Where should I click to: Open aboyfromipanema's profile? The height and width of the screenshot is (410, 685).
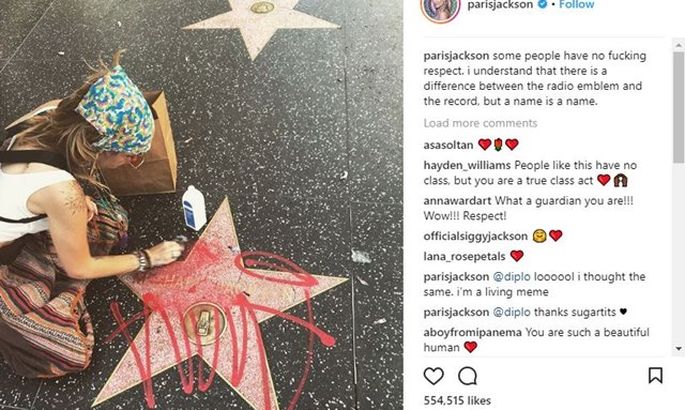click(472, 333)
